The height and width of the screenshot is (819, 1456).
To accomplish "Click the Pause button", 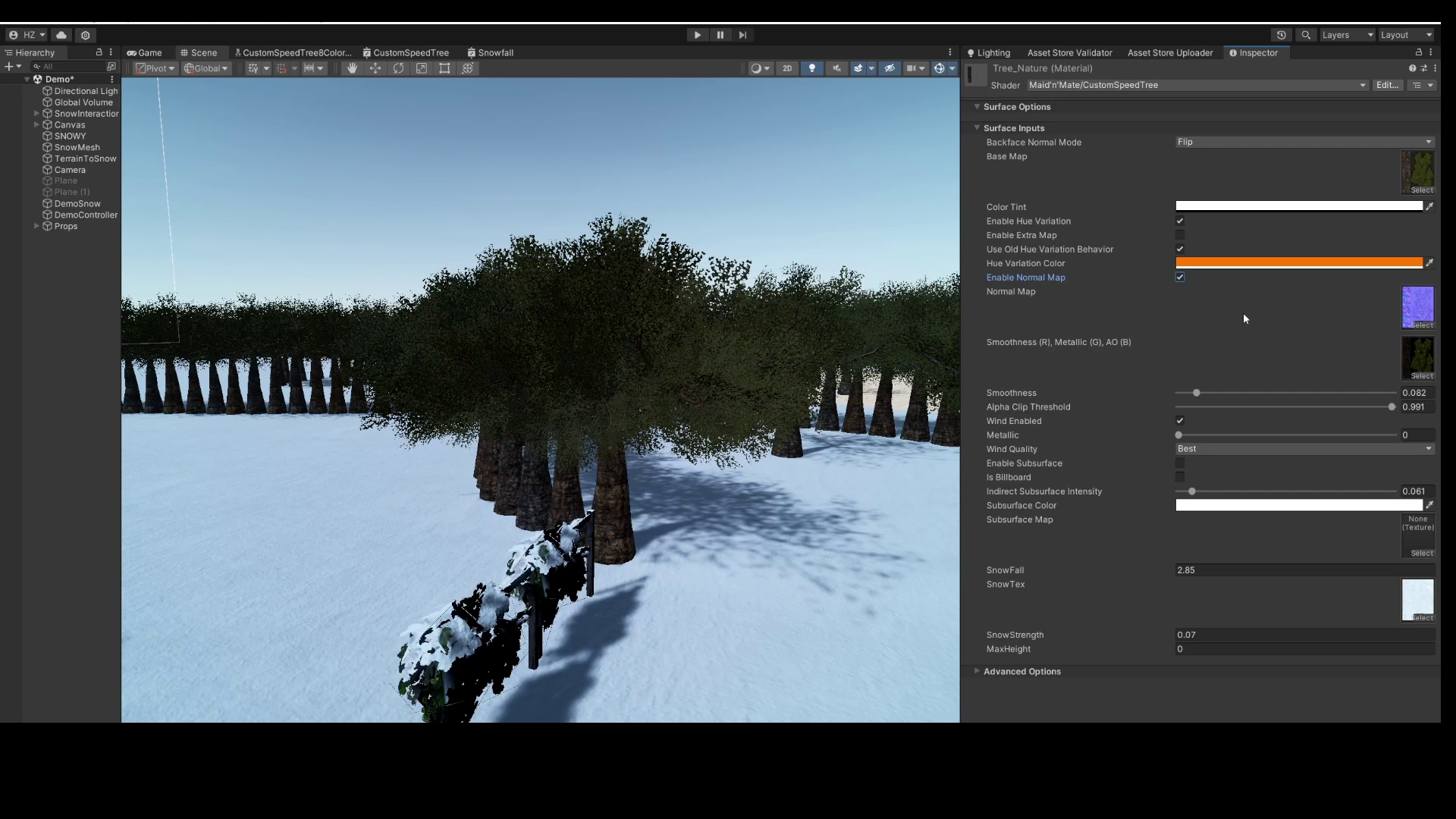I will (x=720, y=35).
